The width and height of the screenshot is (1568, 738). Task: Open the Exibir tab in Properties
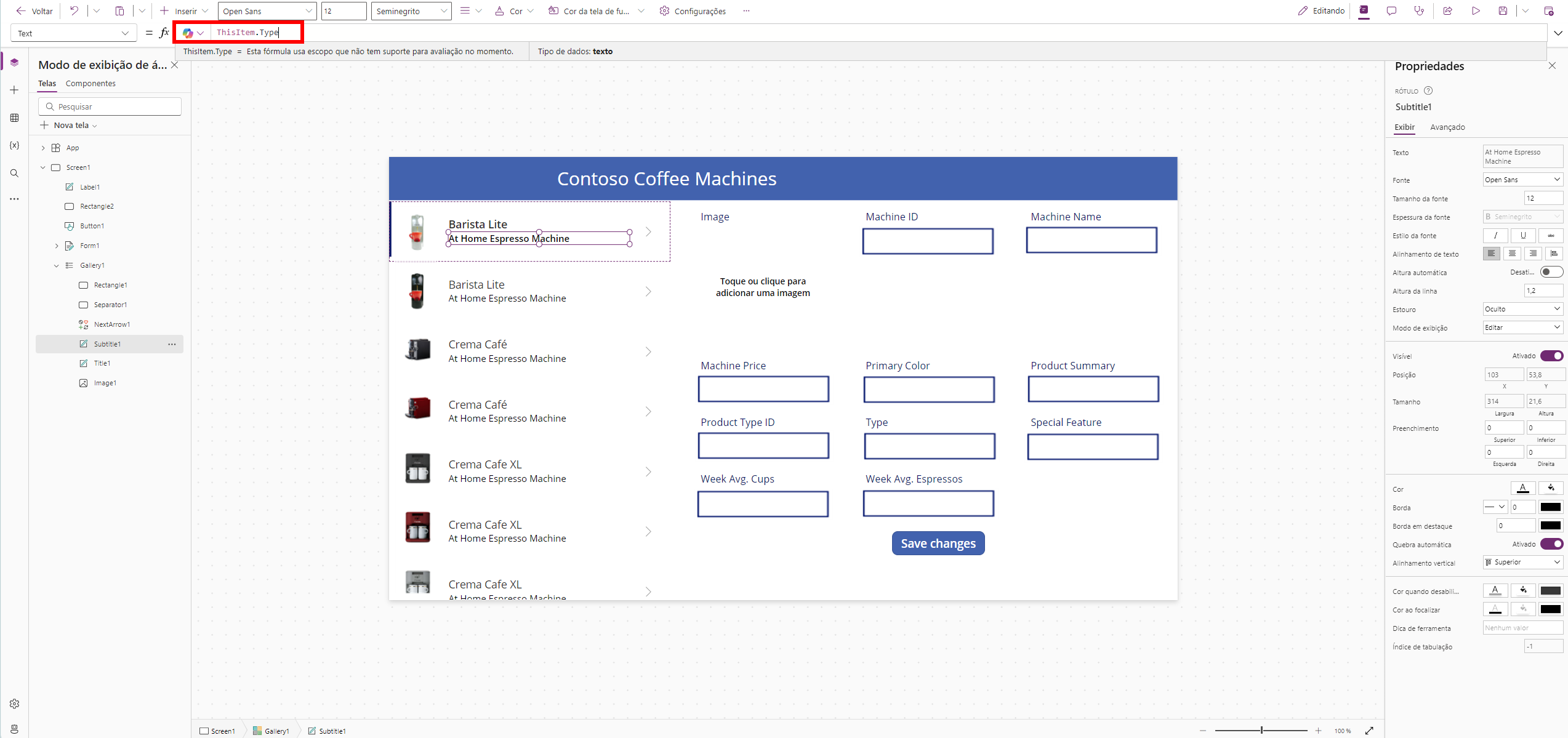(x=1404, y=127)
